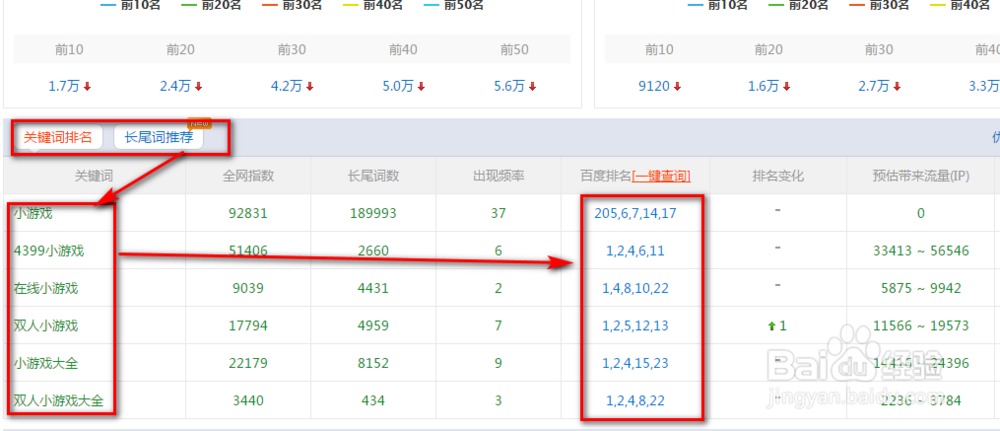This screenshot has height=431, width=1000.
Task: Click the 一键查询 link
Action: point(661,177)
